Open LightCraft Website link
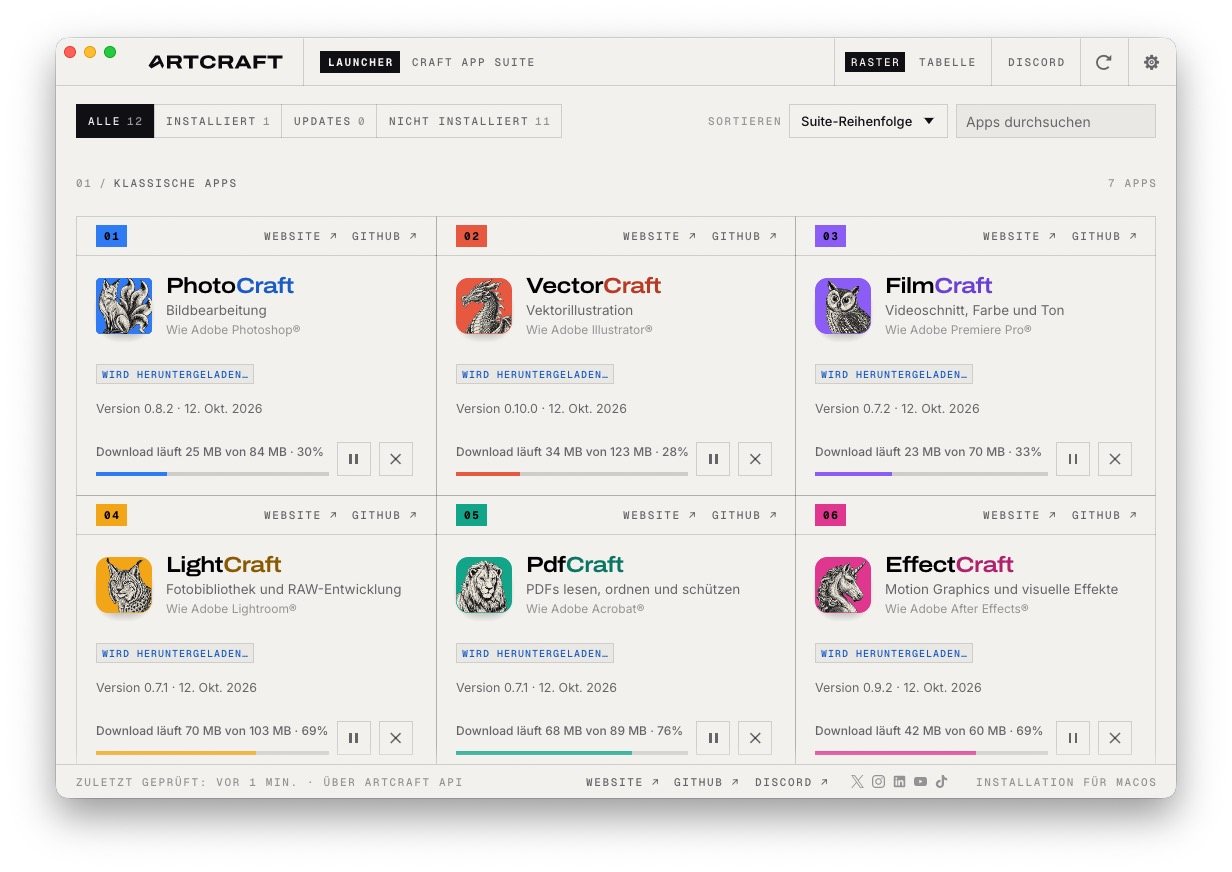Viewport: 1232px width, 872px height. 300,515
